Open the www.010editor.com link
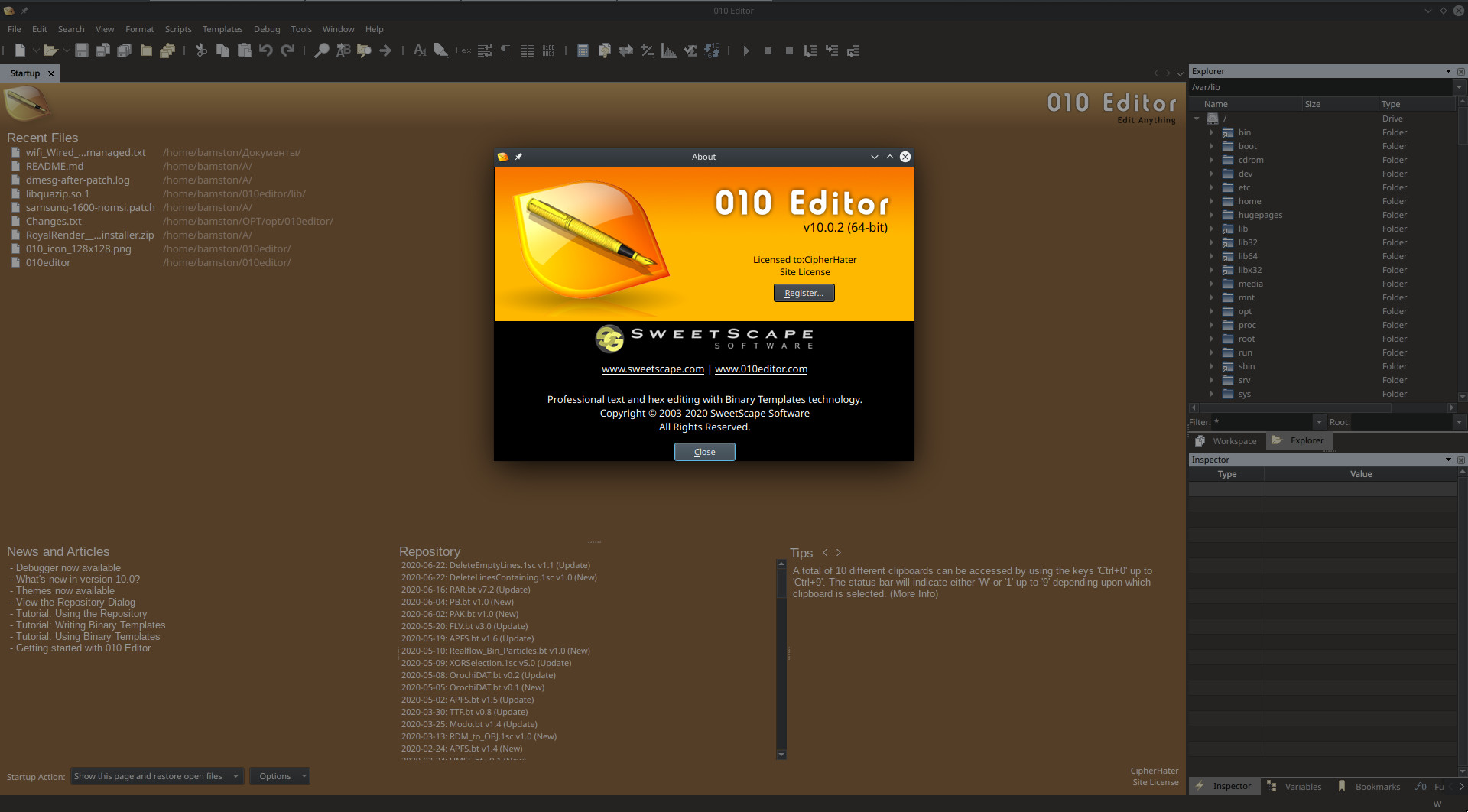Image resolution: width=1468 pixels, height=812 pixels. [762, 369]
